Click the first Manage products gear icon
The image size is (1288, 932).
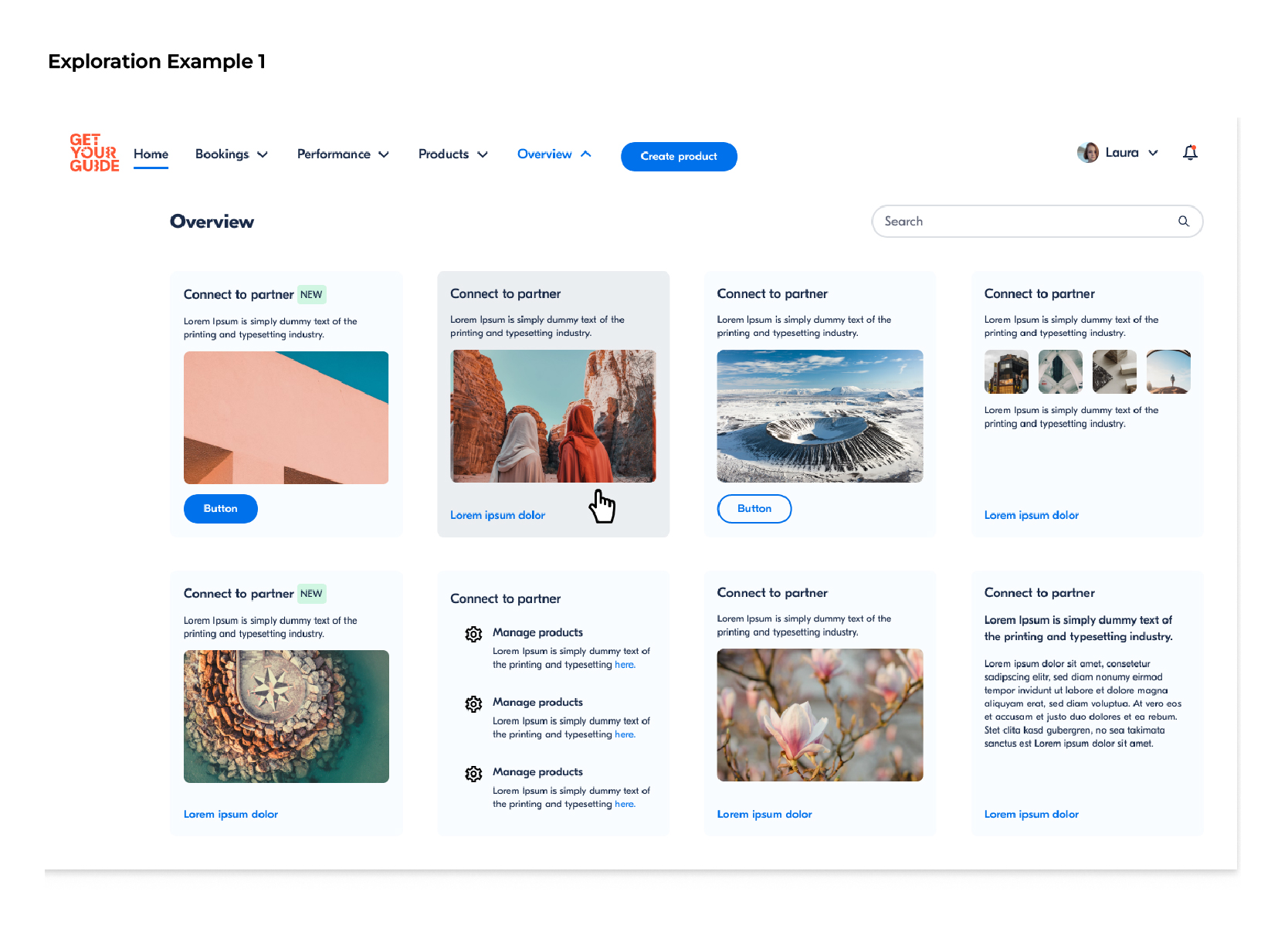click(x=473, y=634)
